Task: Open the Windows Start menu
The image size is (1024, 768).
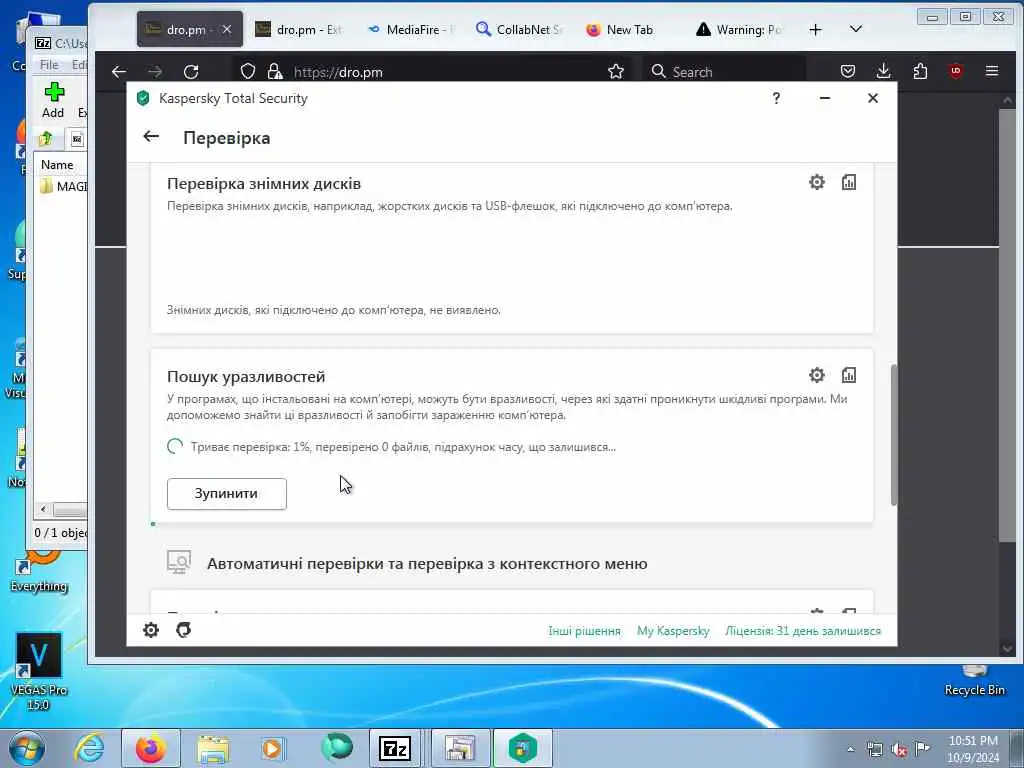Action: click(27, 748)
